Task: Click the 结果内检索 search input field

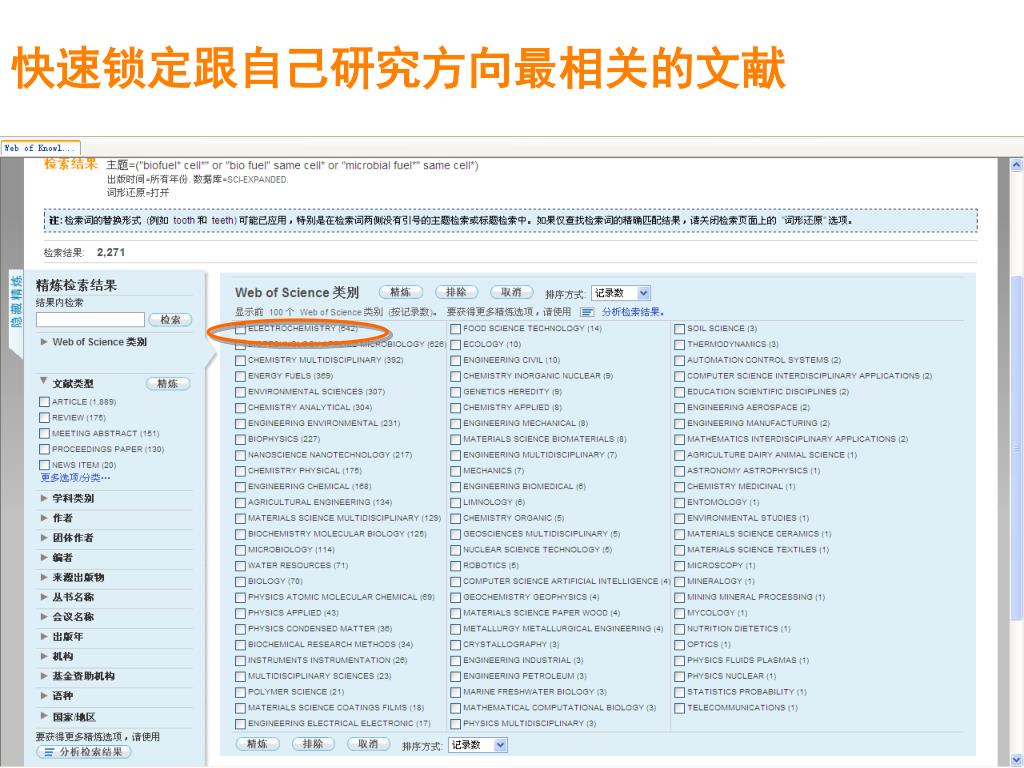Action: 90,319
